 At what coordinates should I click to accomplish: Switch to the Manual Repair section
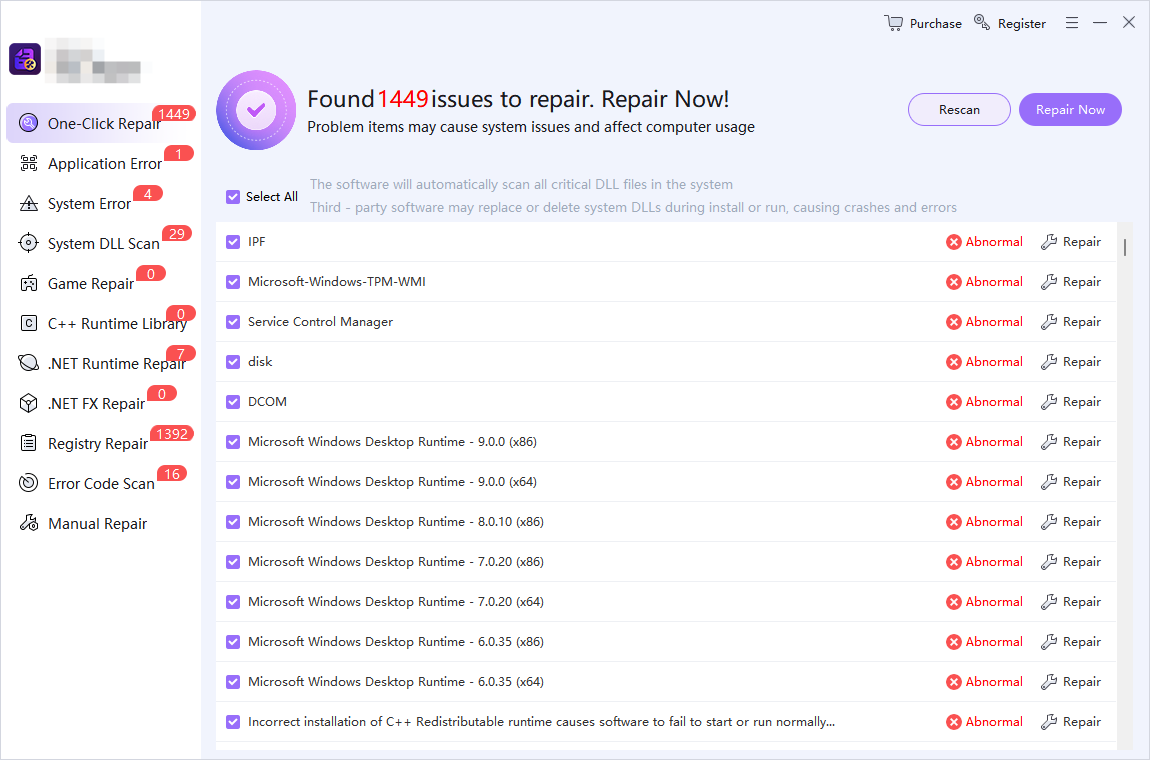coord(97,524)
